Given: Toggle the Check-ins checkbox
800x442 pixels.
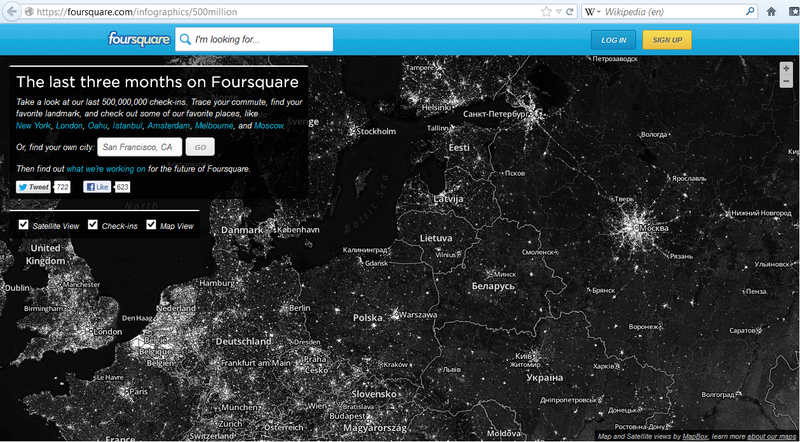Looking at the screenshot, I should 92,225.
